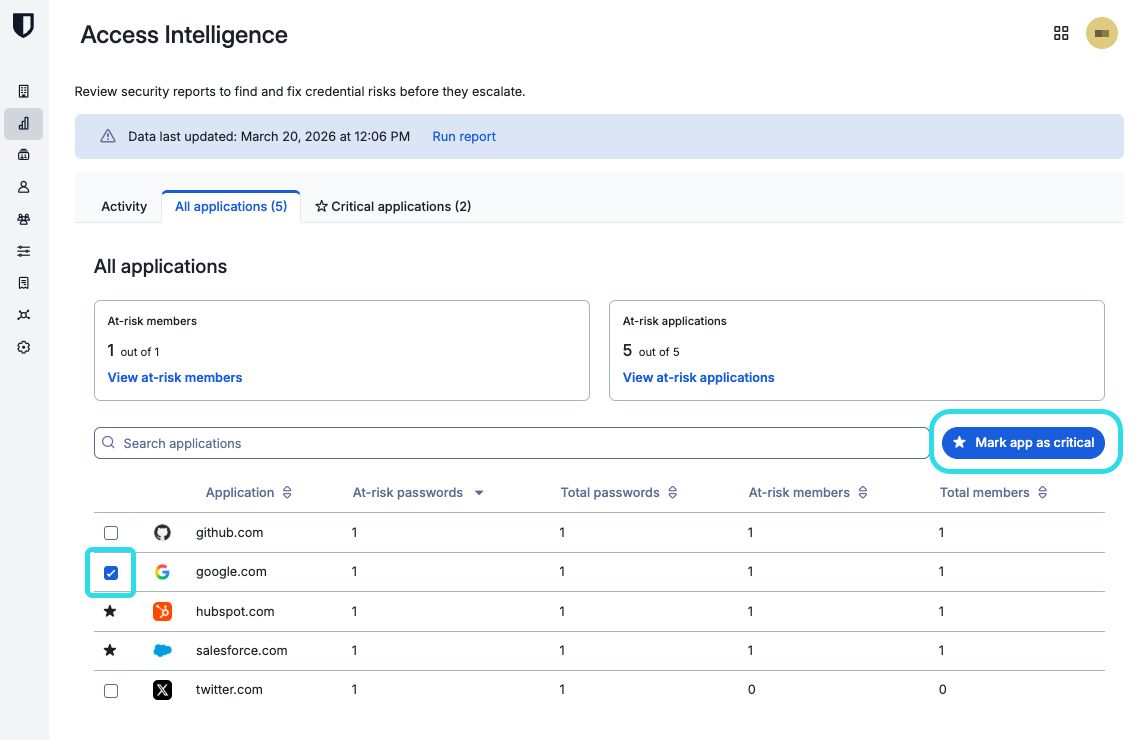Screen dimensions: 1146x740
Task: Click the Run report link
Action: [464, 136]
